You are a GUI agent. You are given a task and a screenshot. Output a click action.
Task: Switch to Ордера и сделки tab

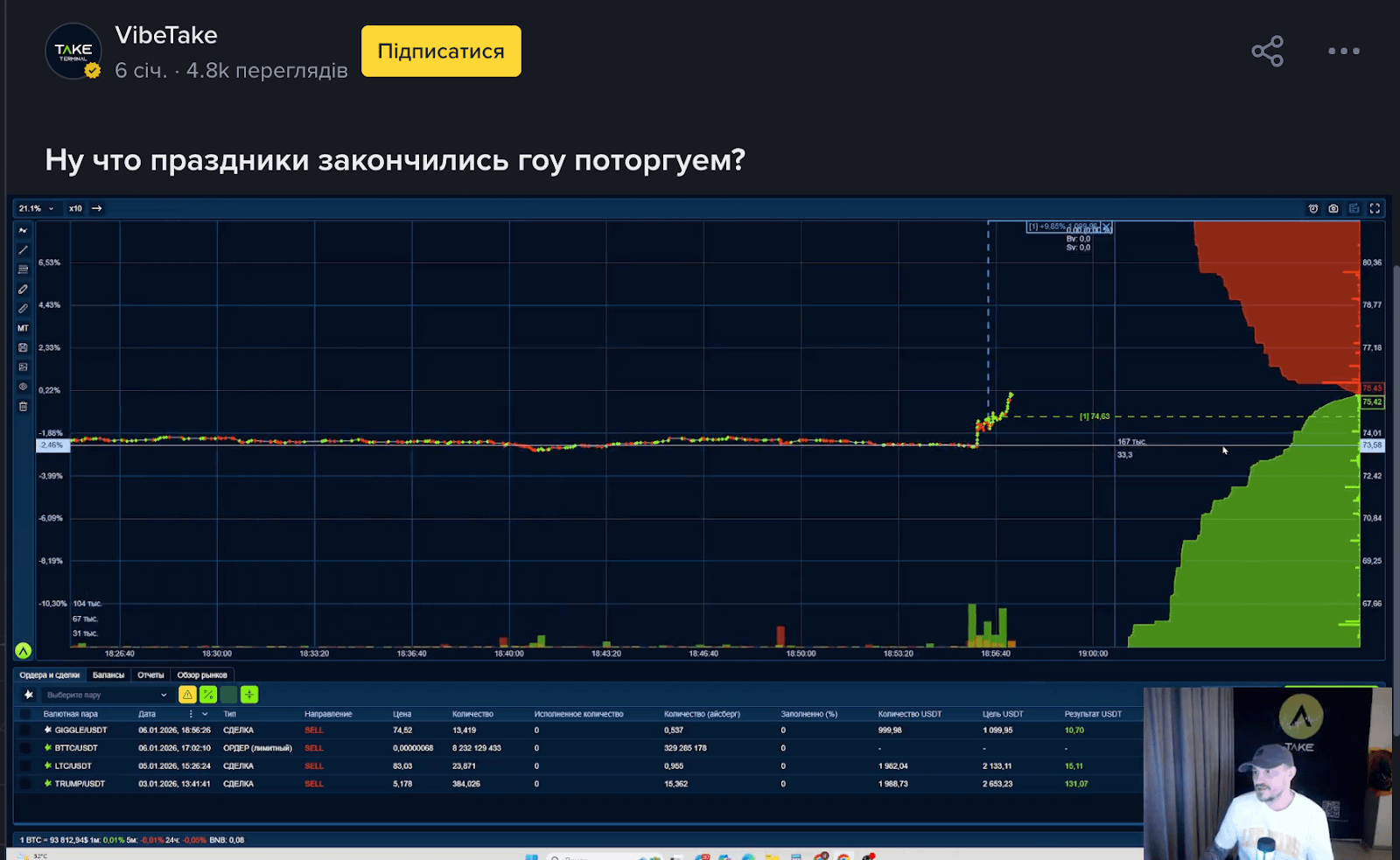pyautogui.click(x=50, y=675)
